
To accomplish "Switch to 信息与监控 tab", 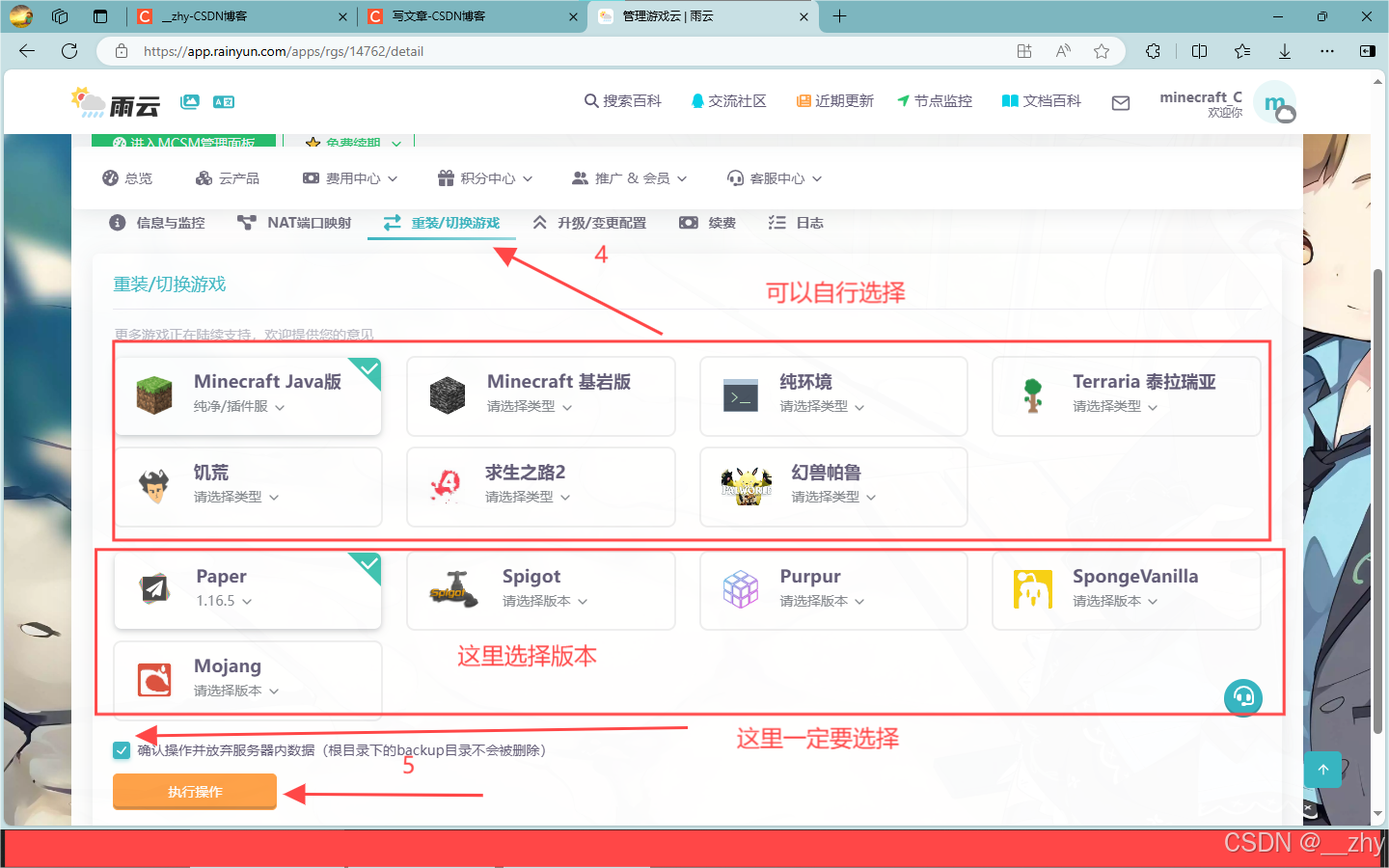I will pos(157,223).
